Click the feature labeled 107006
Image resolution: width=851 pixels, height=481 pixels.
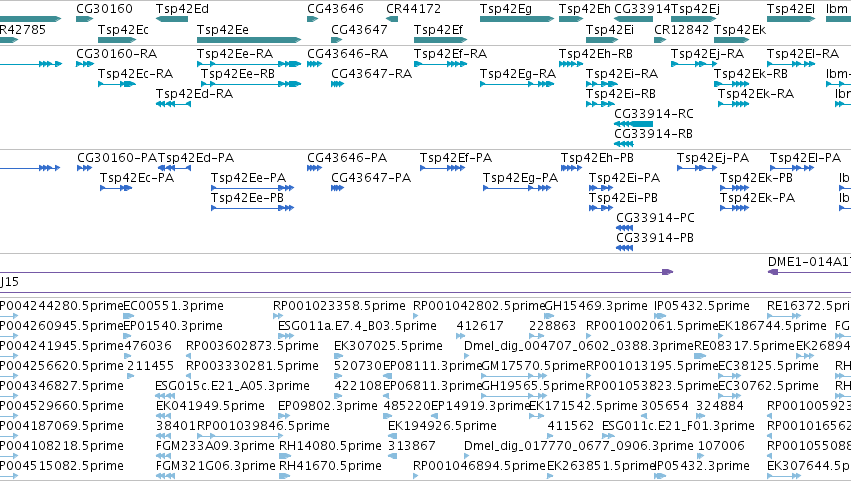[721, 446]
